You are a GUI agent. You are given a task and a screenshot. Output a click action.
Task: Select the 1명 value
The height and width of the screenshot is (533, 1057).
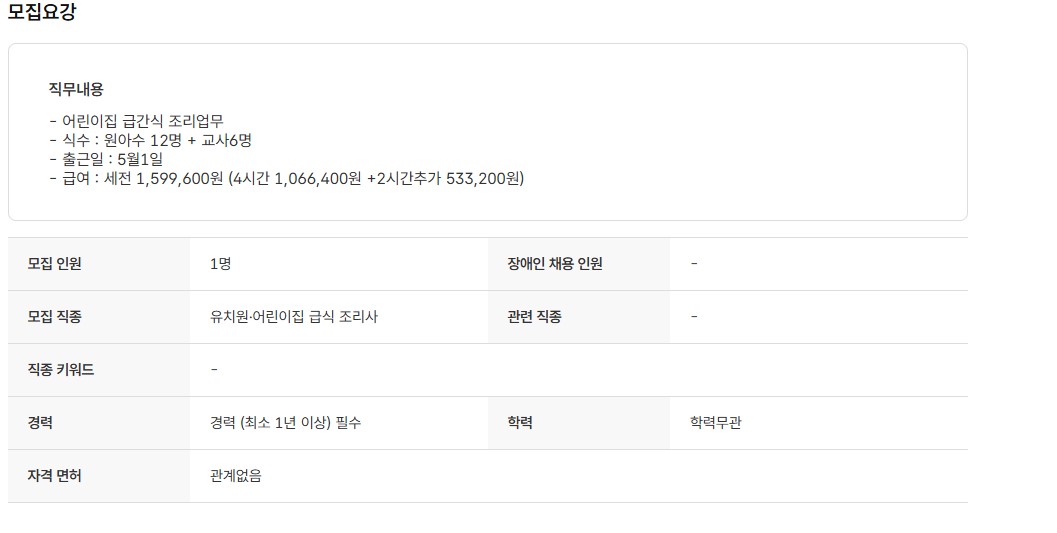[x=221, y=264]
